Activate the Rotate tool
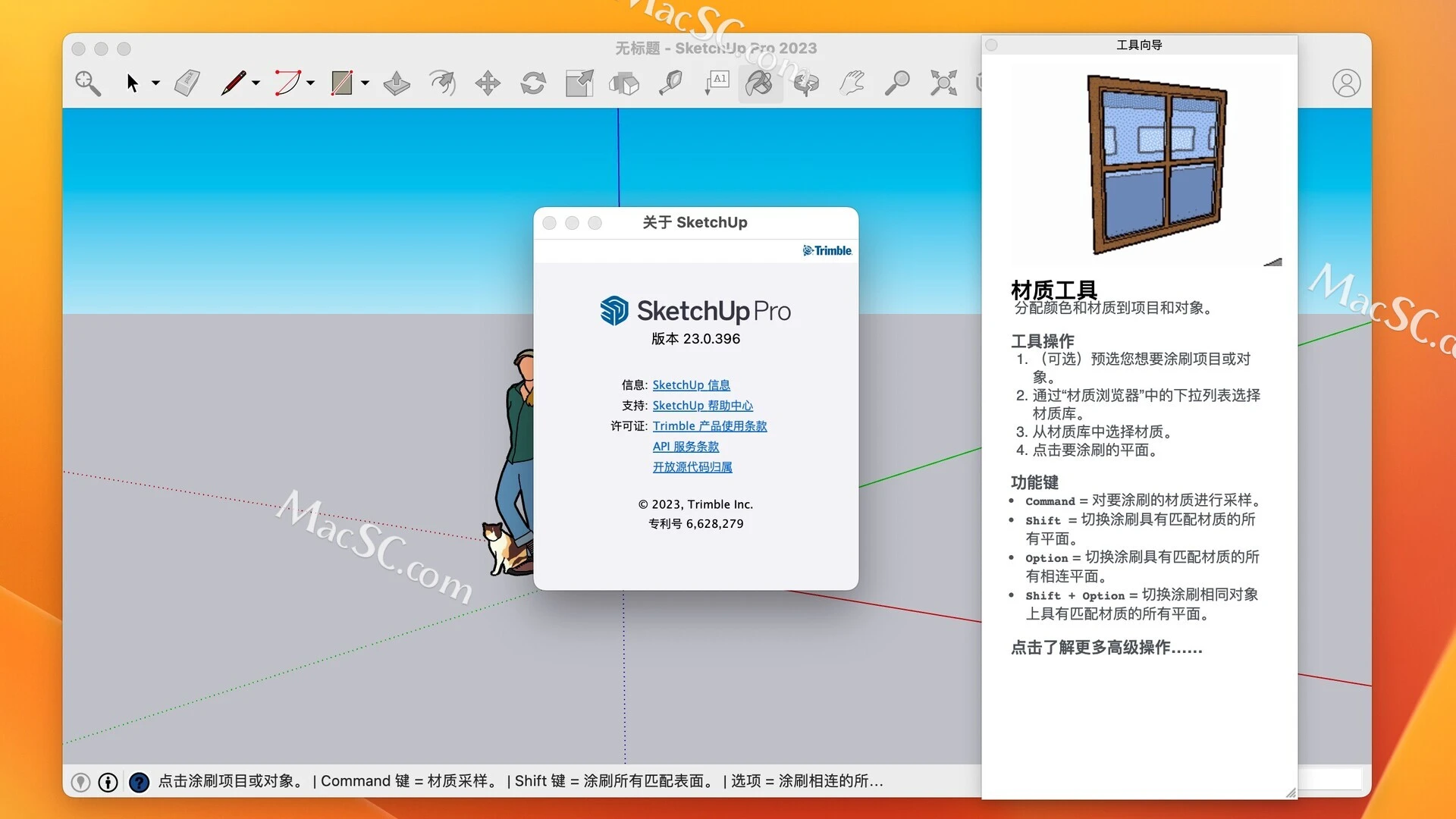This screenshot has width=1456, height=819. [x=533, y=83]
